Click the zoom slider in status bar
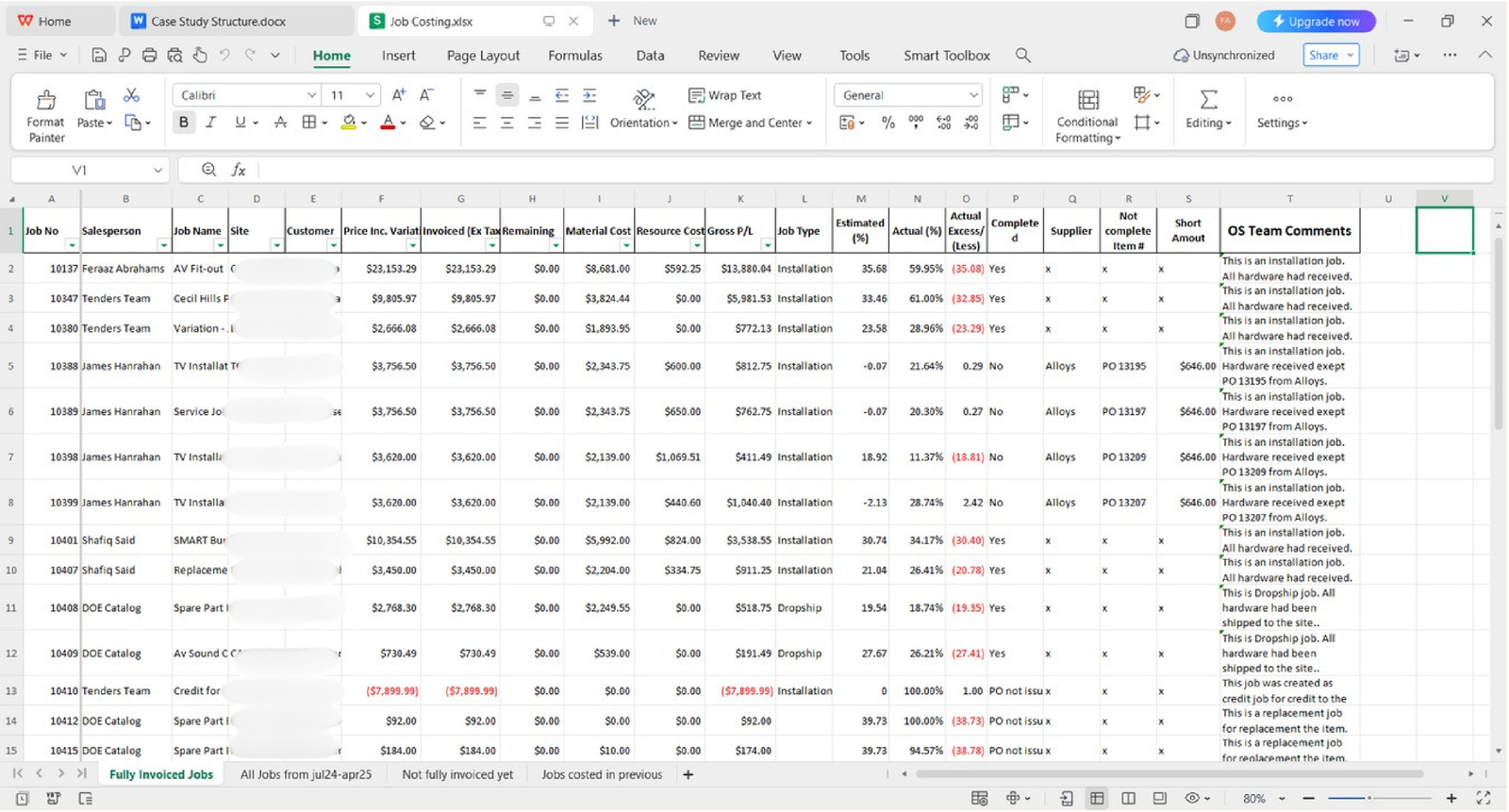 [1369, 799]
